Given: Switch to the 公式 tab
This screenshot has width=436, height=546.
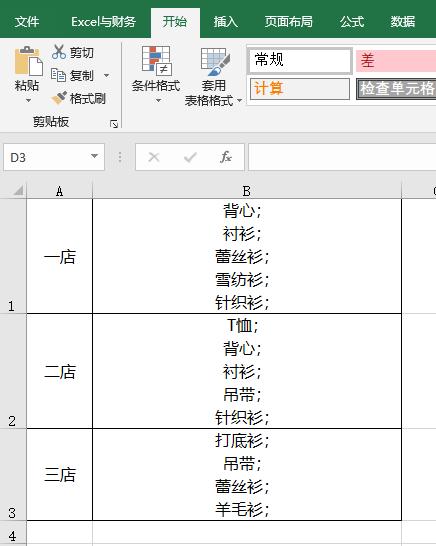Looking at the screenshot, I should [x=352, y=22].
